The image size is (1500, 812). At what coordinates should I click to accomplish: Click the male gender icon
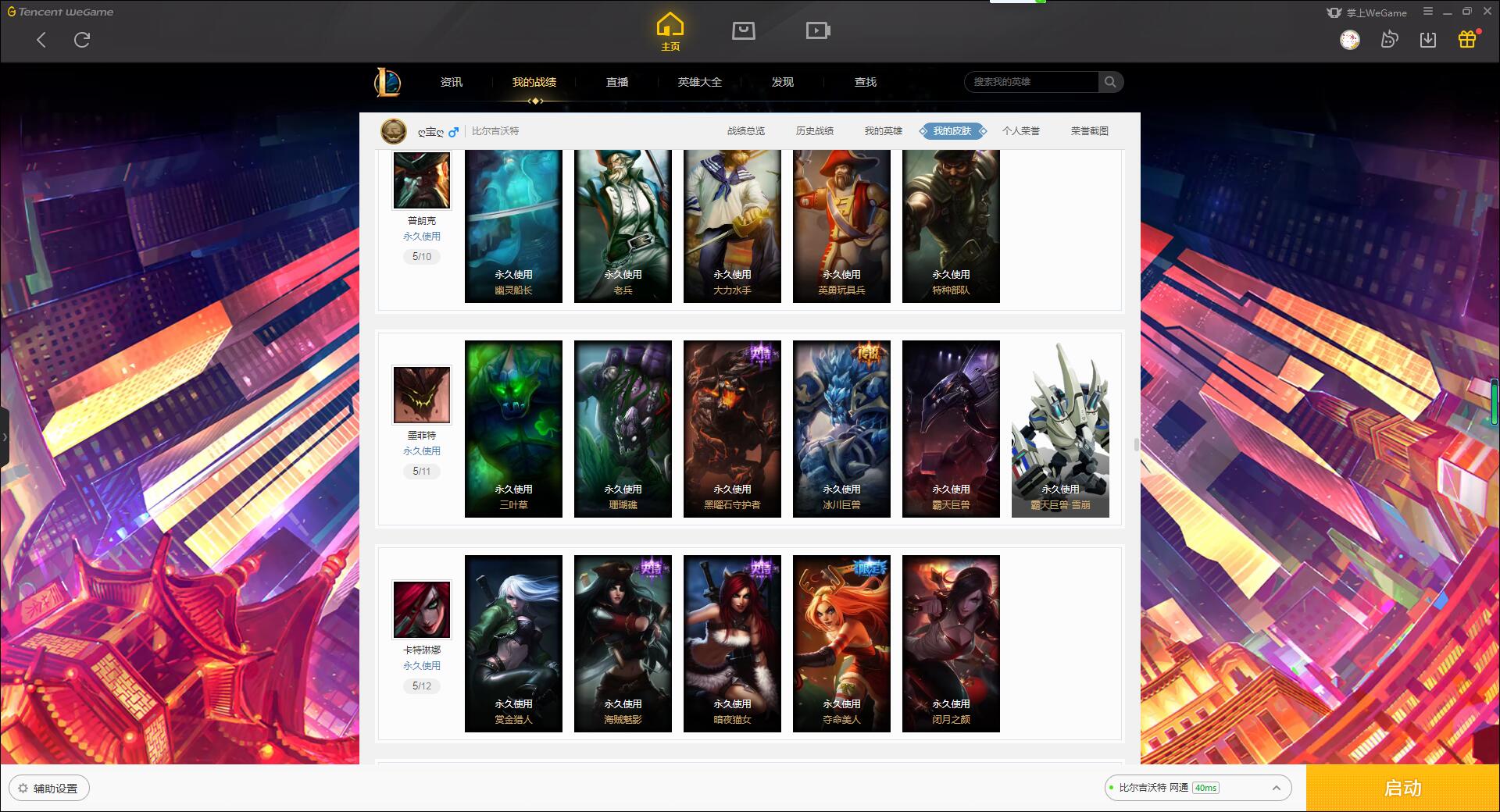click(453, 131)
